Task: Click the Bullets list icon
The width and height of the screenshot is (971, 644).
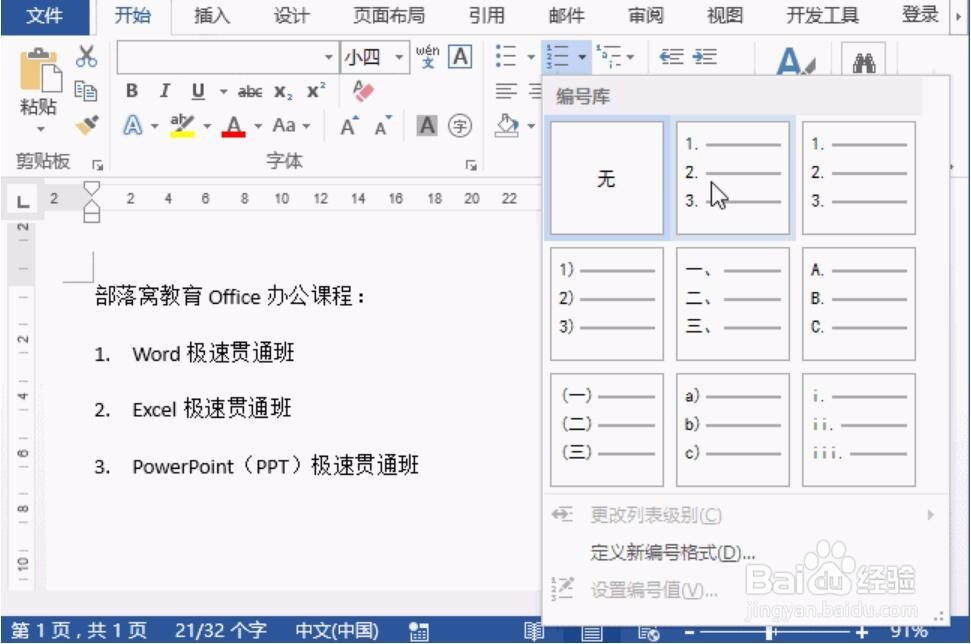Action: [x=506, y=56]
